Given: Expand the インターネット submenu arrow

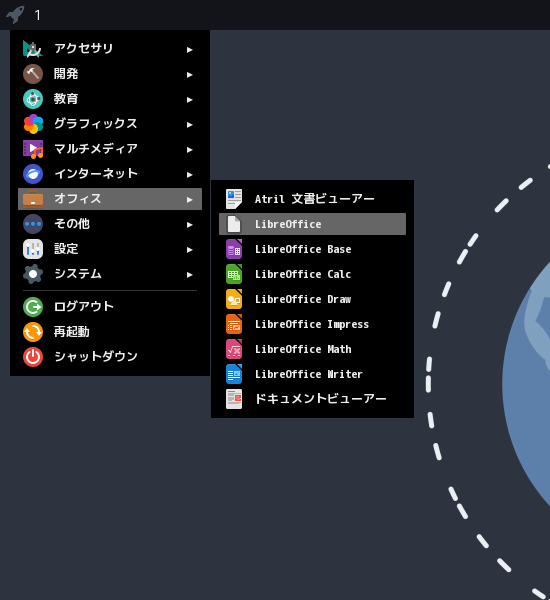Looking at the screenshot, I should (189, 175).
